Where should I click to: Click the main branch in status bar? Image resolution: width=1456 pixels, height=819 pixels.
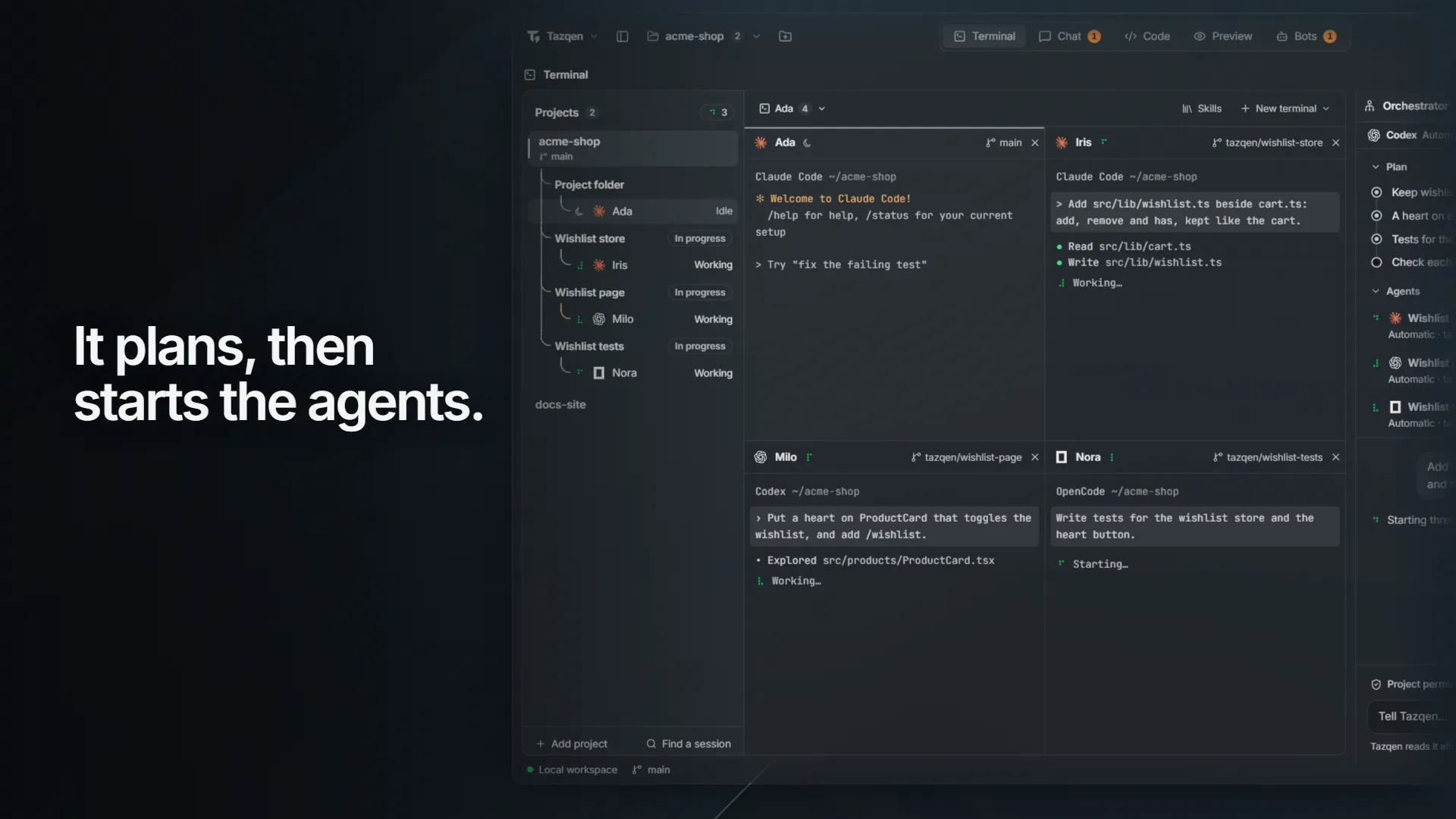point(651,770)
